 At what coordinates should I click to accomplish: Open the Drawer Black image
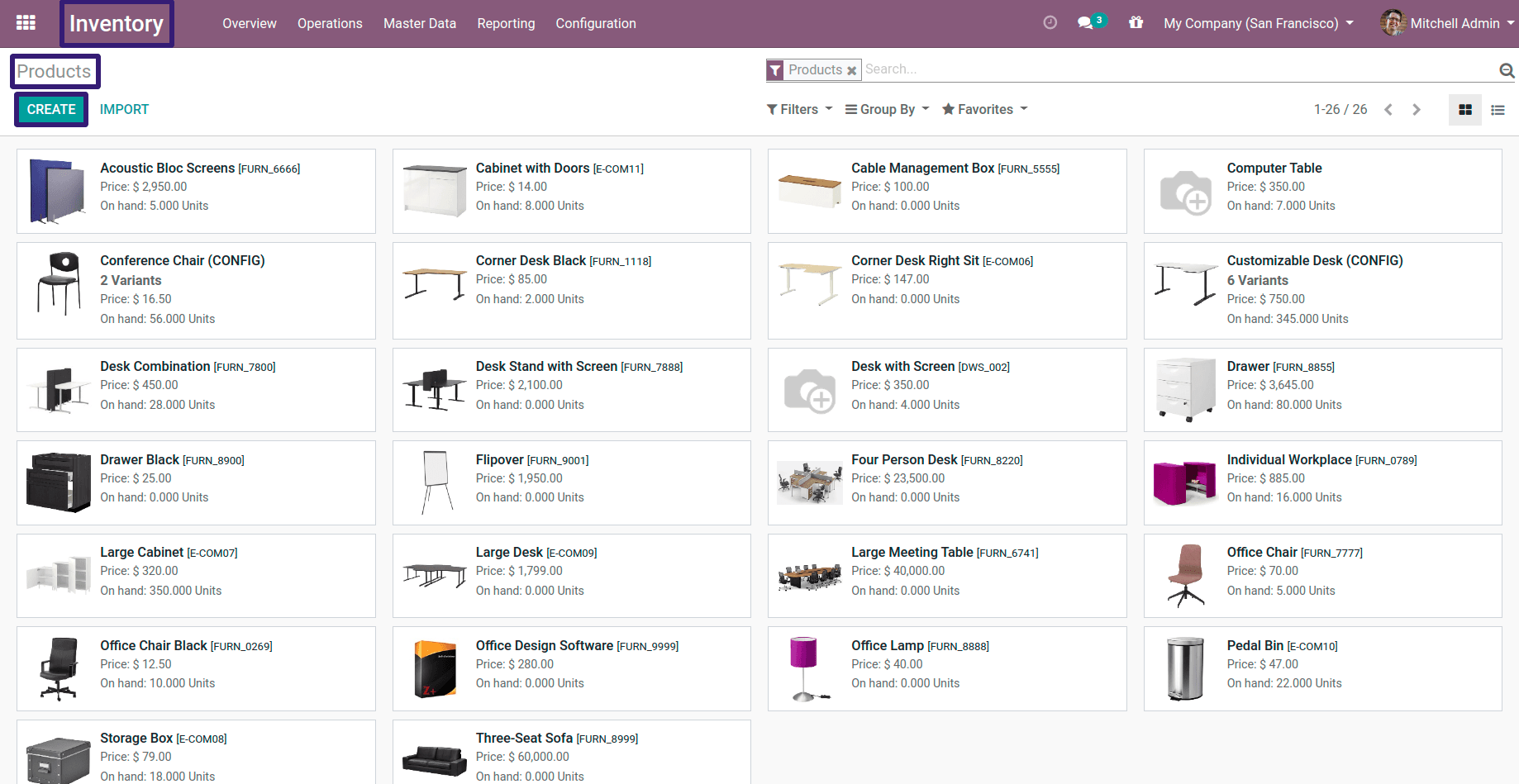[x=58, y=482]
